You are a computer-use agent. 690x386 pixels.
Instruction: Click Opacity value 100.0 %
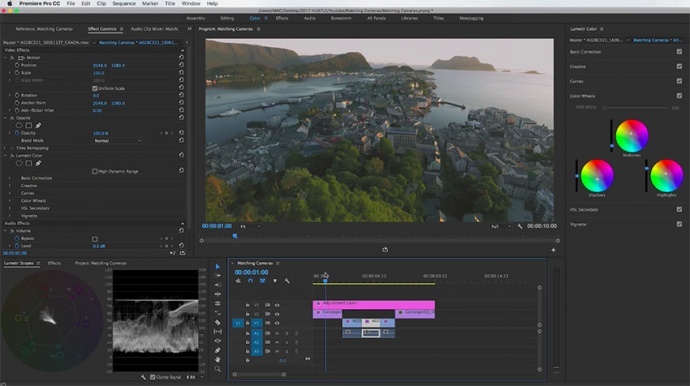click(x=100, y=133)
